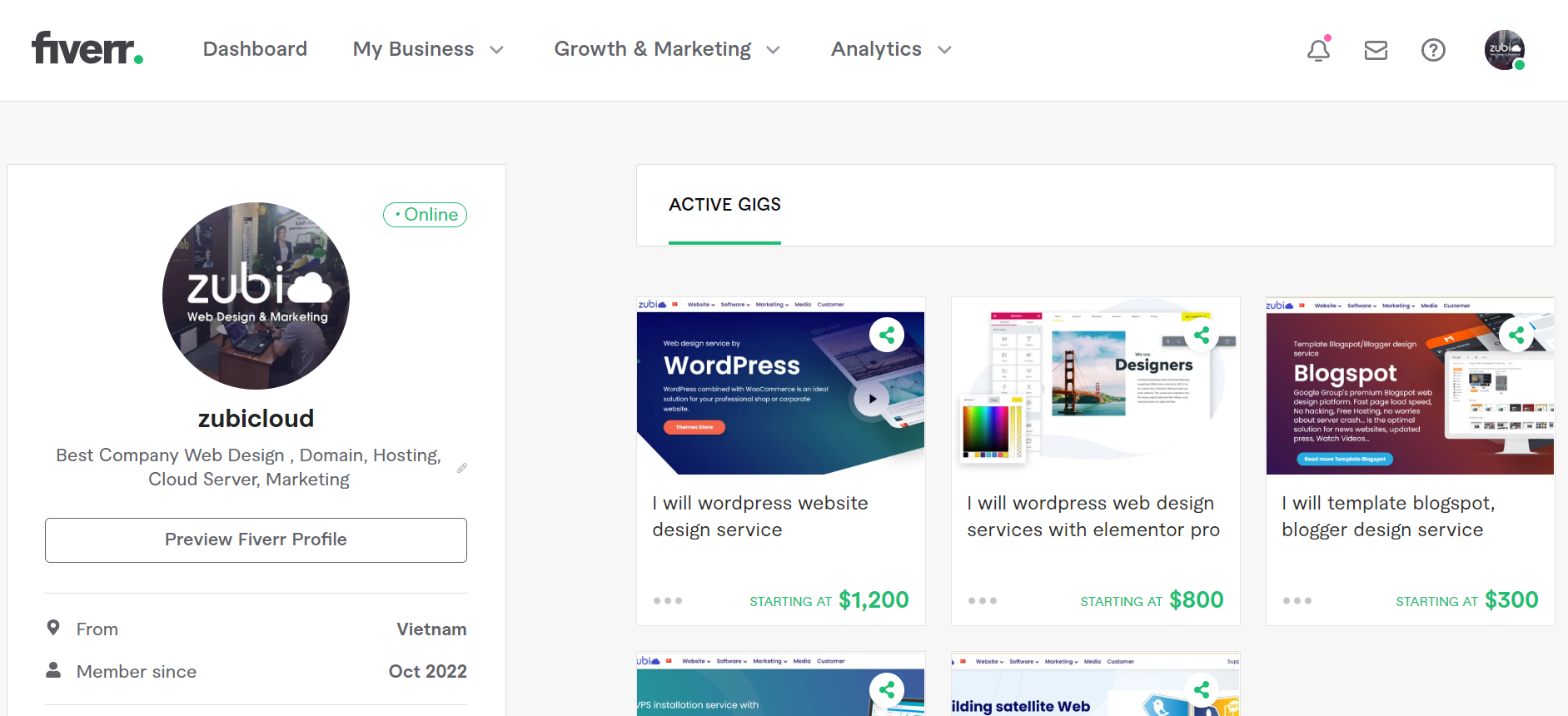This screenshot has height=716, width=1568.
Task: Select the ACTIVE GIGS tab
Action: [724, 205]
